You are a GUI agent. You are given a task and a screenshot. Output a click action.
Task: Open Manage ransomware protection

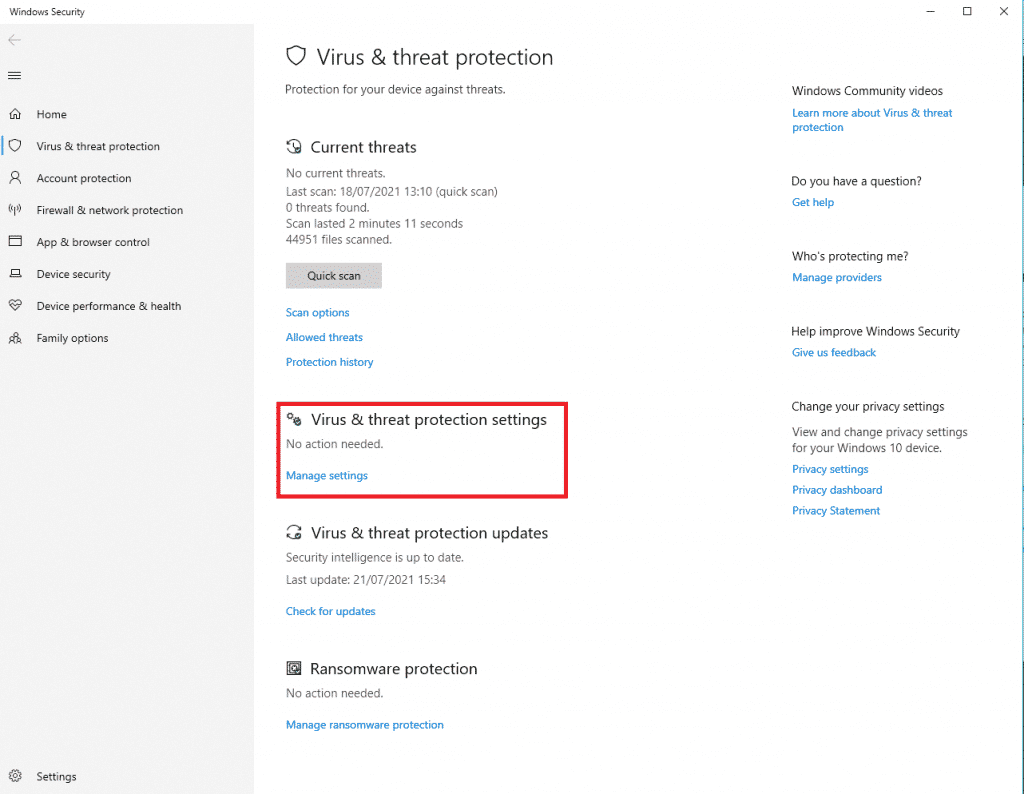pyautogui.click(x=364, y=724)
